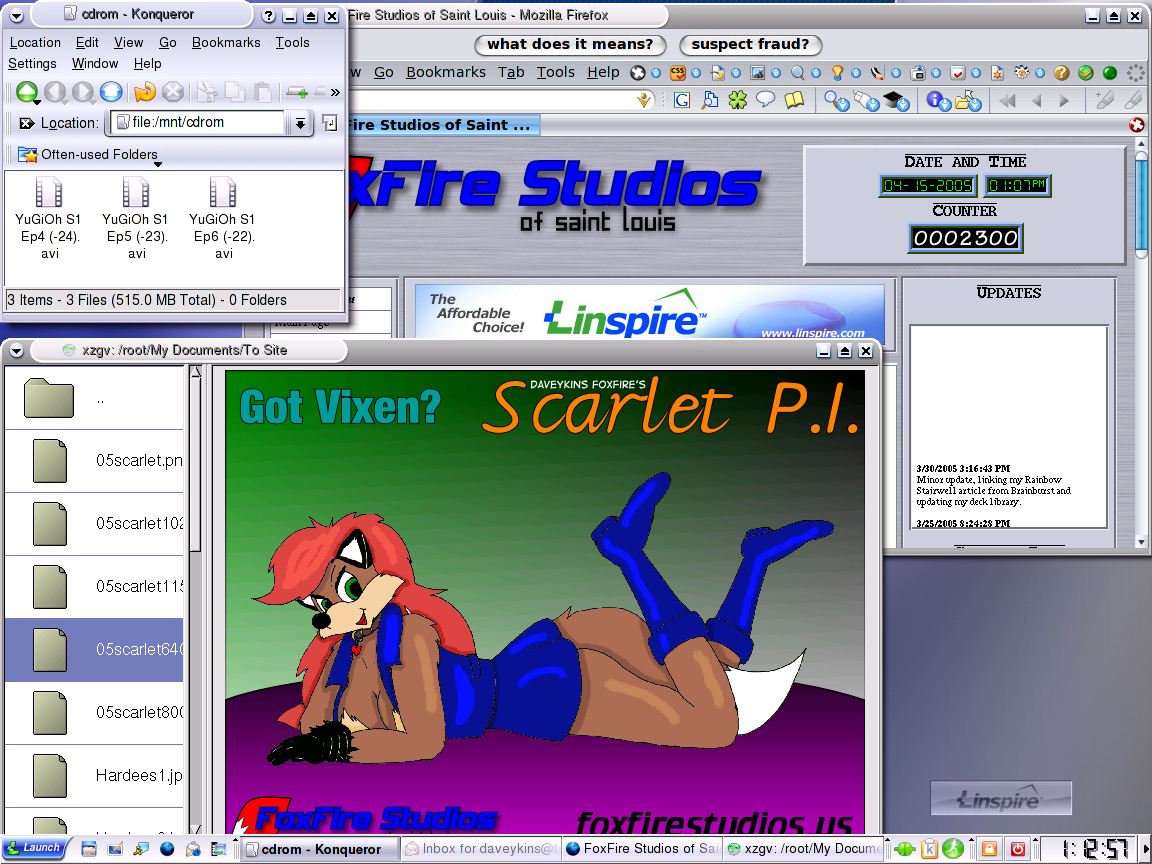The image size is (1152, 864).
Task: Click the magnifier icon in Firefox developer toolbar
Action: pyautogui.click(x=797, y=72)
